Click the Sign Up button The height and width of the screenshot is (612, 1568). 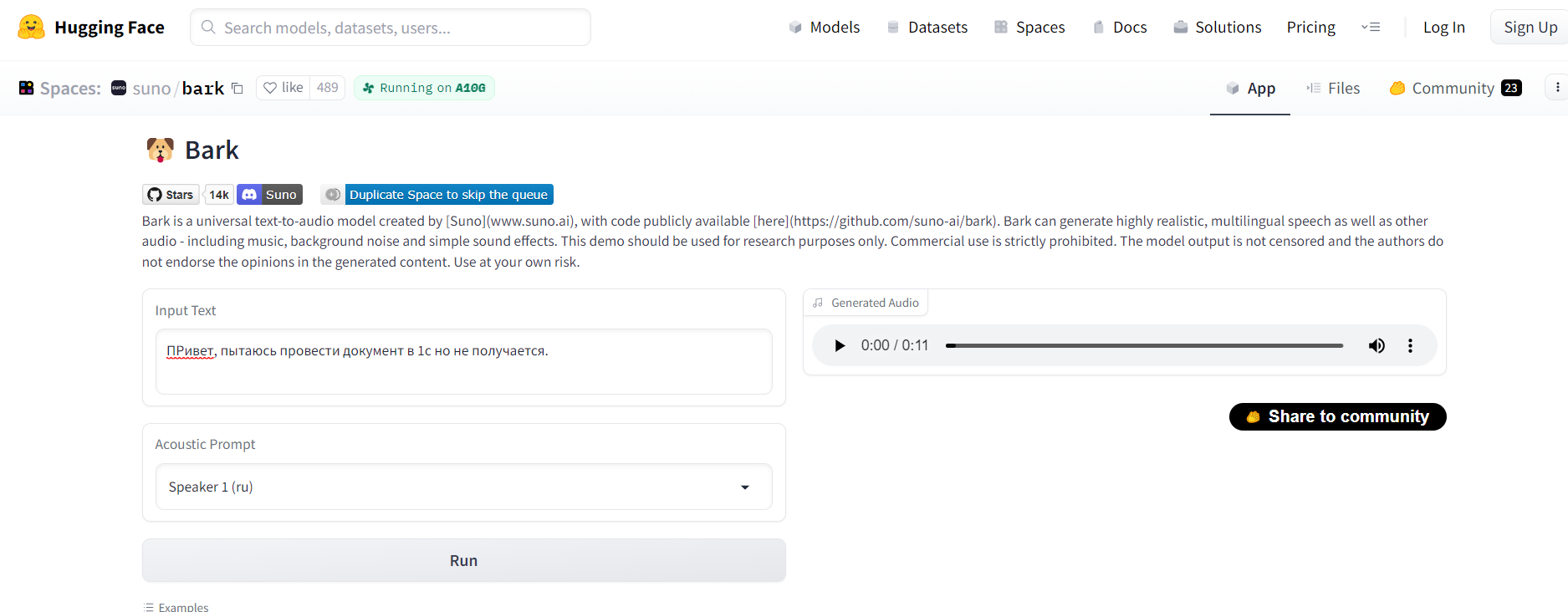[1530, 28]
